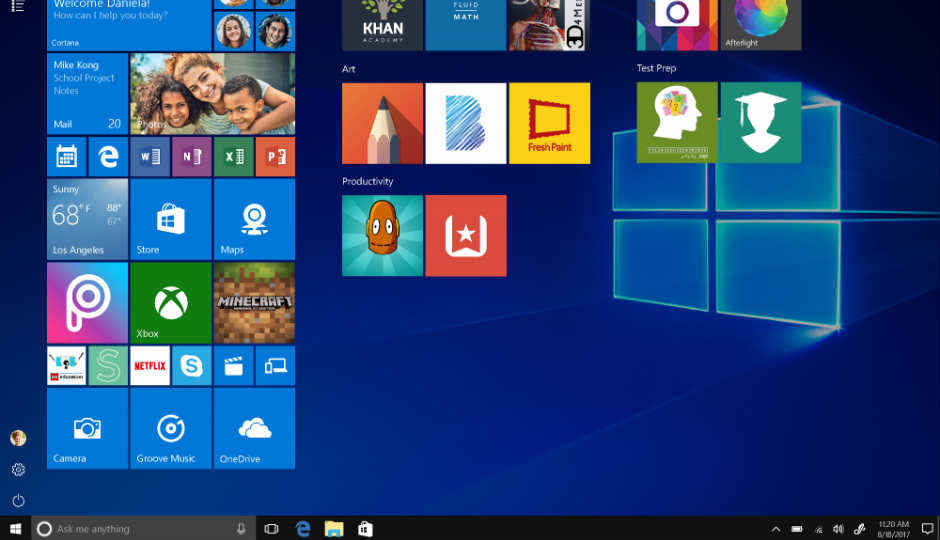Click the Test Prep group heading
The width and height of the screenshot is (940, 540).
656,68
